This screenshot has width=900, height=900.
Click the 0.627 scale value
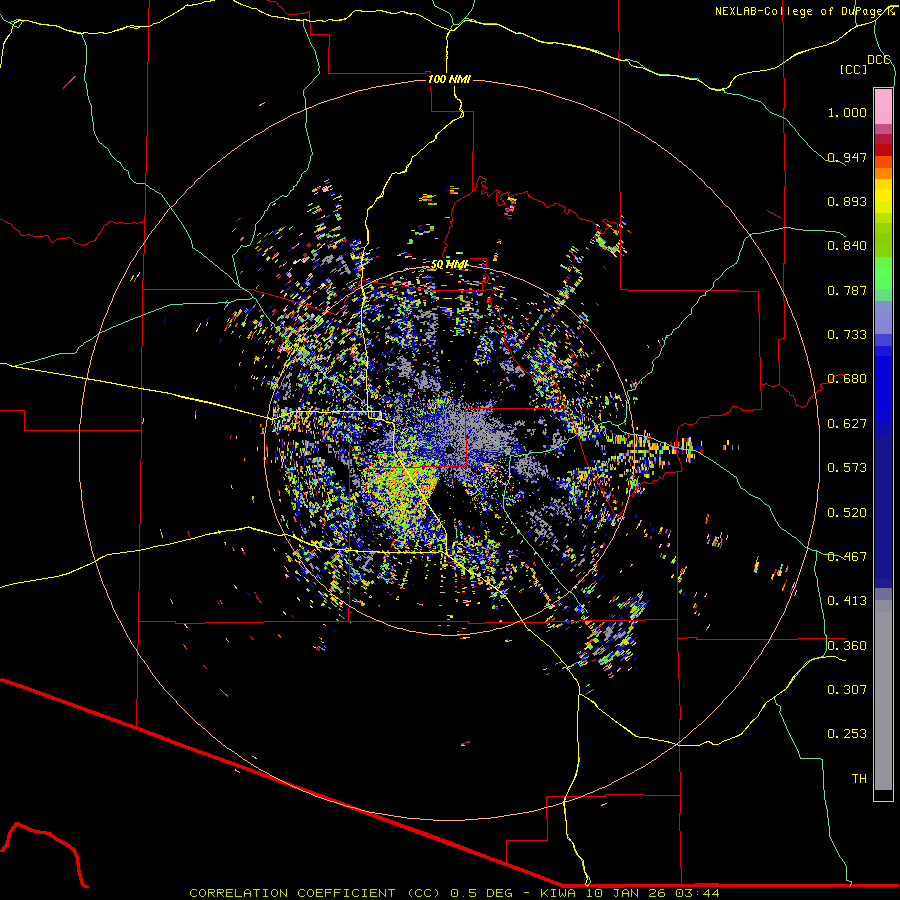click(847, 424)
